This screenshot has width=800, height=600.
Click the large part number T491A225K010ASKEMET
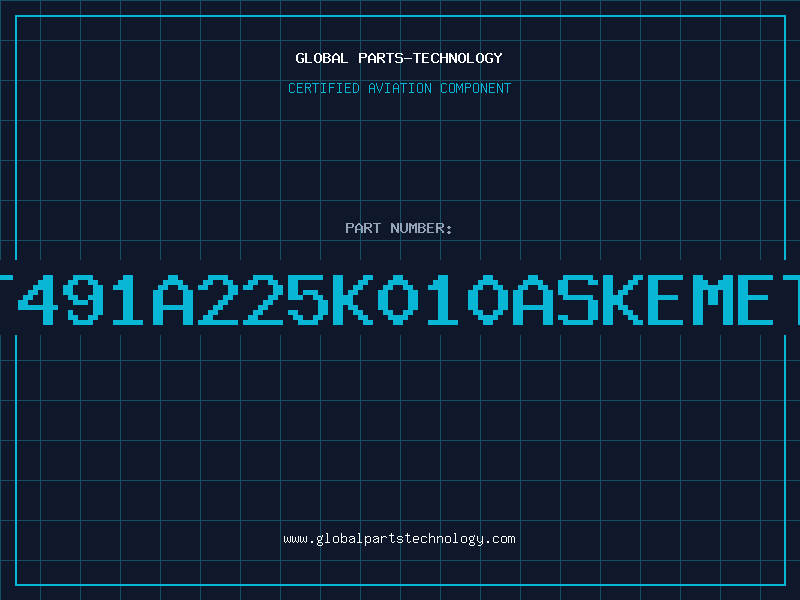pos(400,300)
